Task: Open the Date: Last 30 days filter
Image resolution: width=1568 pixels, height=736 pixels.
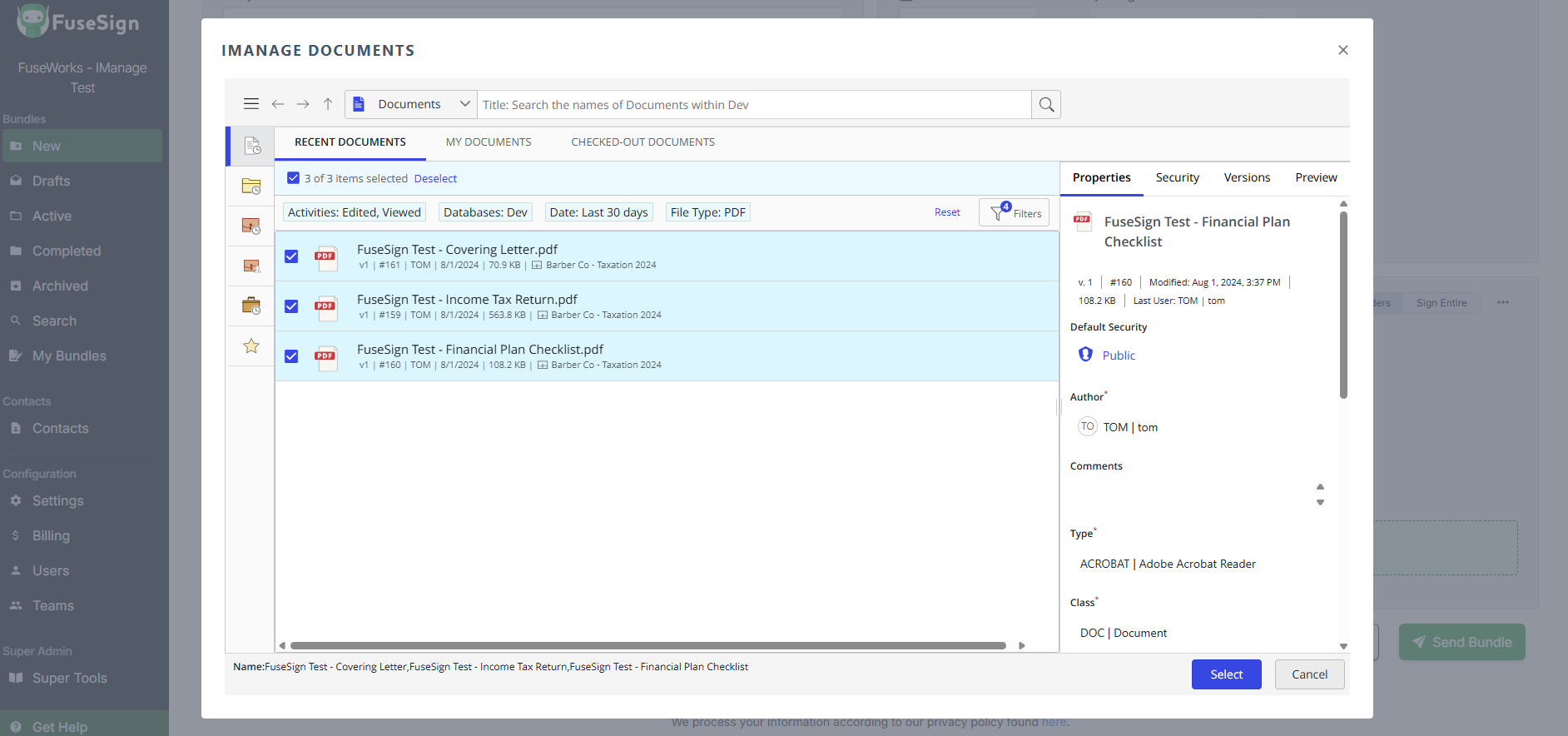Action: click(x=598, y=212)
